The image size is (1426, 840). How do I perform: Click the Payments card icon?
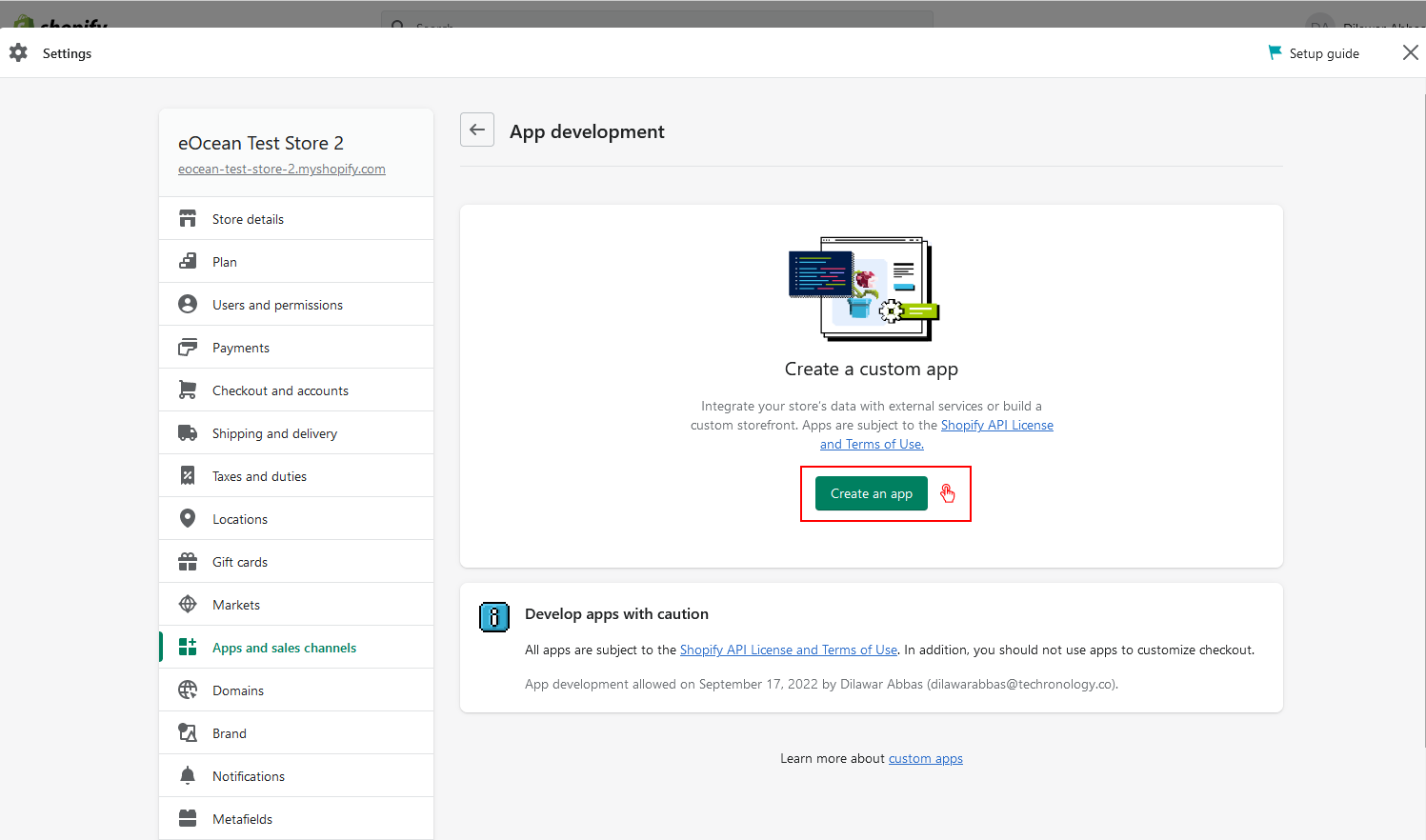(x=188, y=348)
